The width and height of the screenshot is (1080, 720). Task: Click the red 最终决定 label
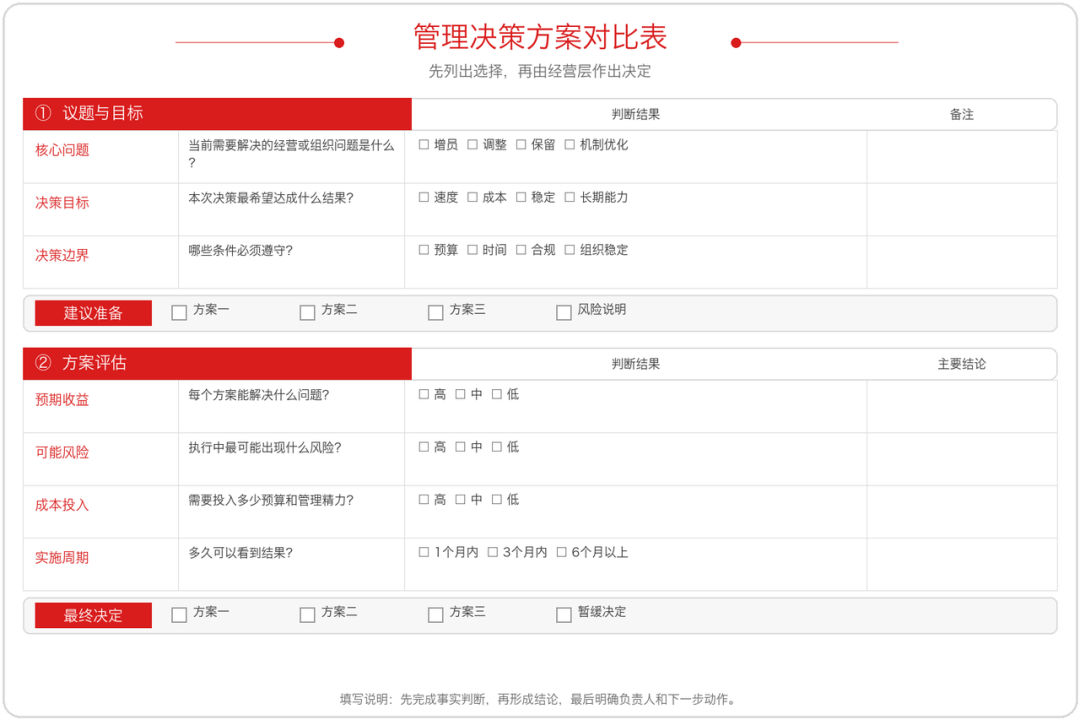[x=93, y=615]
